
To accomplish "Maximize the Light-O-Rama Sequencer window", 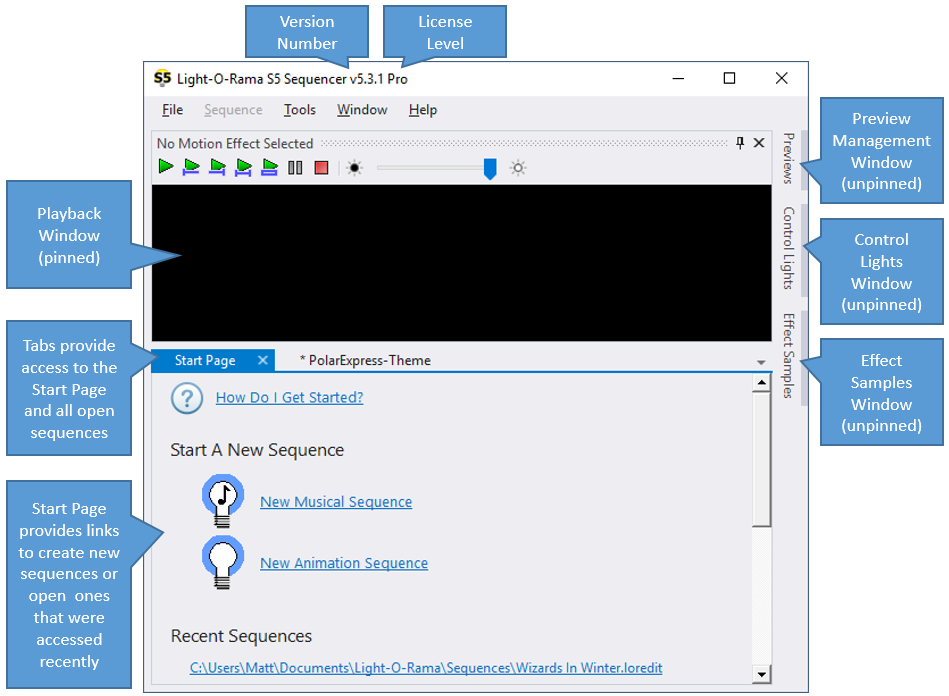I will [729, 78].
